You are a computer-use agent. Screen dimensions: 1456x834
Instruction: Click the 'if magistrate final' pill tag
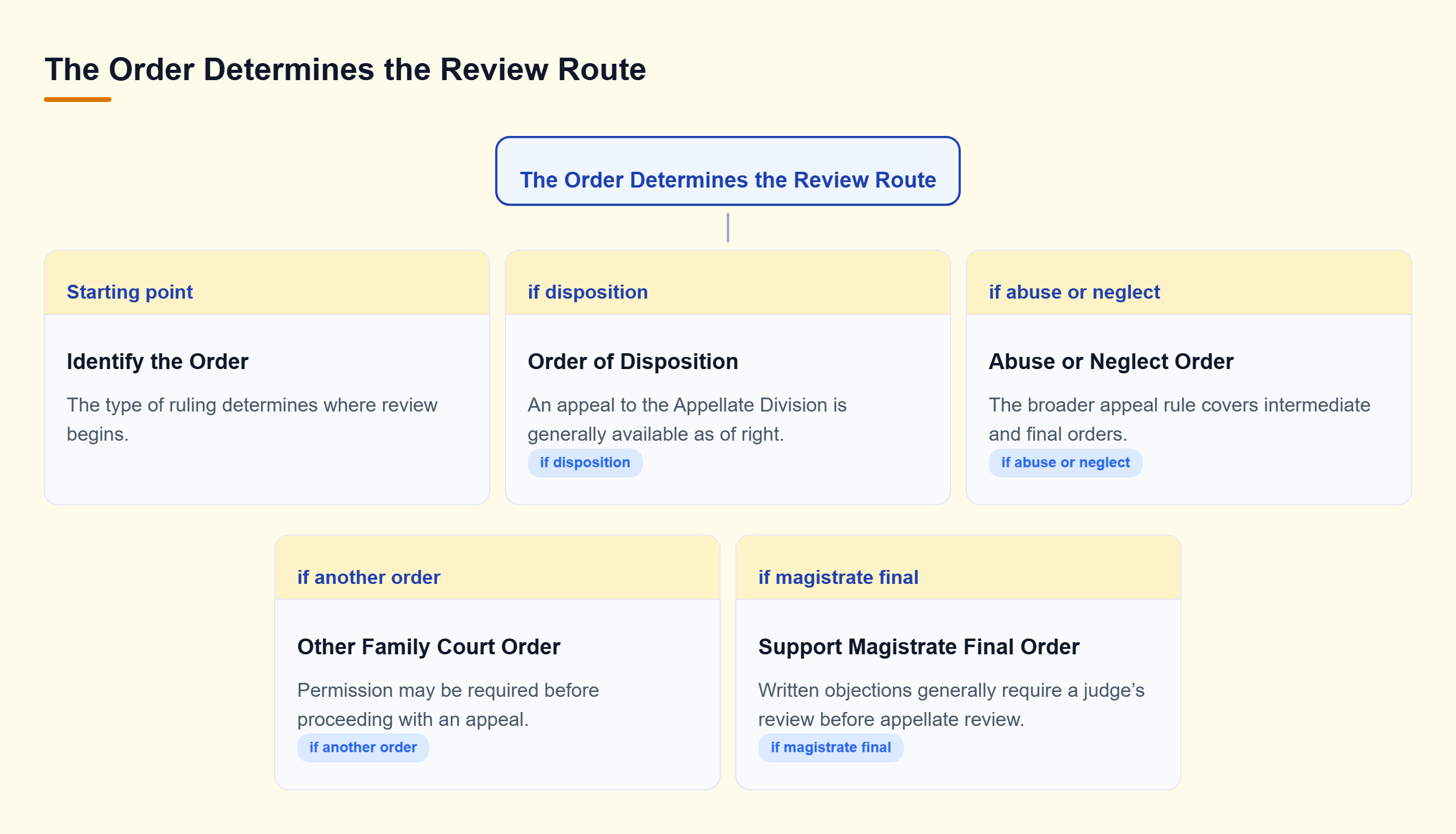tap(831, 748)
